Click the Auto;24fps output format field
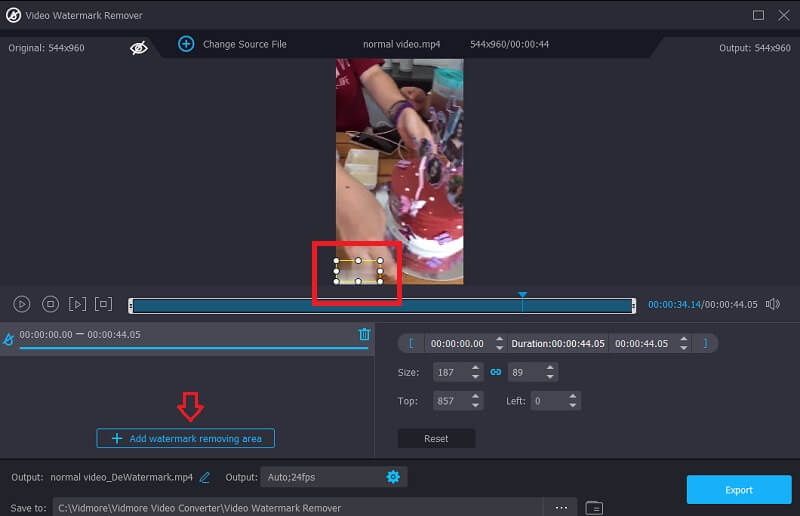This screenshot has height=516, width=800. [x=320, y=477]
